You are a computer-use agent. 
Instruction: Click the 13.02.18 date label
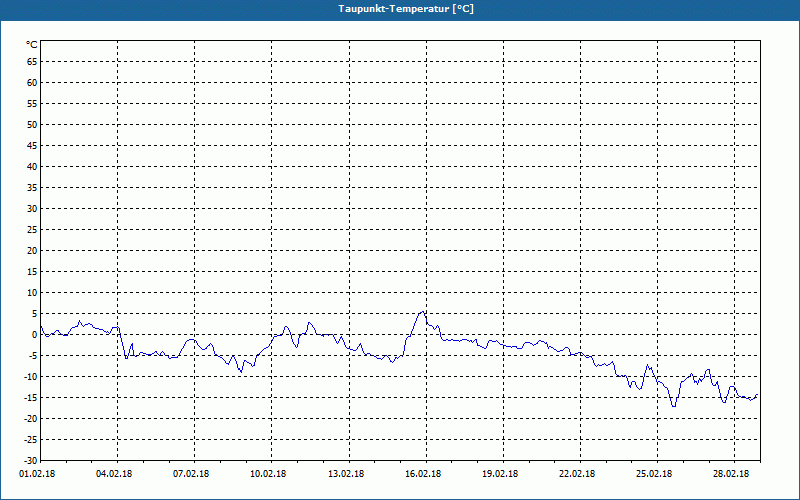pyautogui.click(x=346, y=473)
